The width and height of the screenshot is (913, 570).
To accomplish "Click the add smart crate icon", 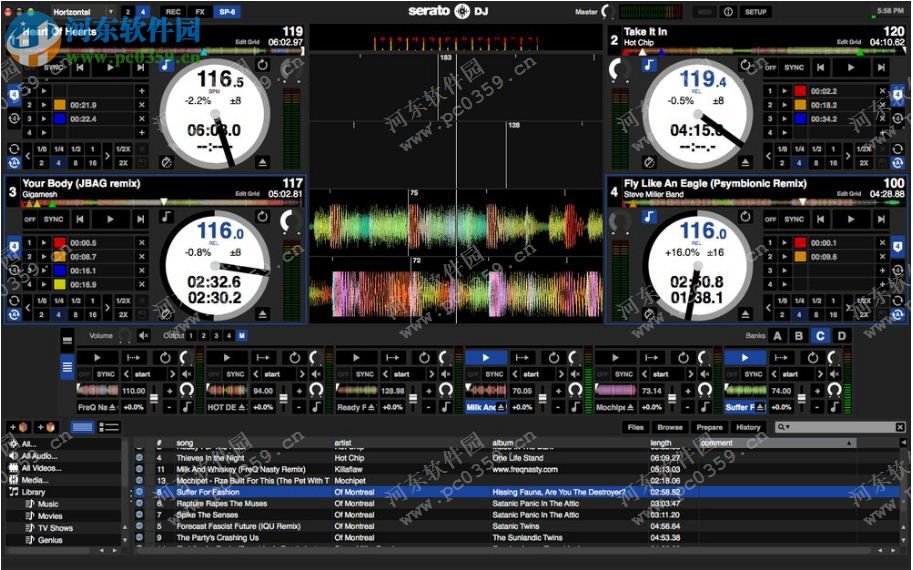I will 45,427.
